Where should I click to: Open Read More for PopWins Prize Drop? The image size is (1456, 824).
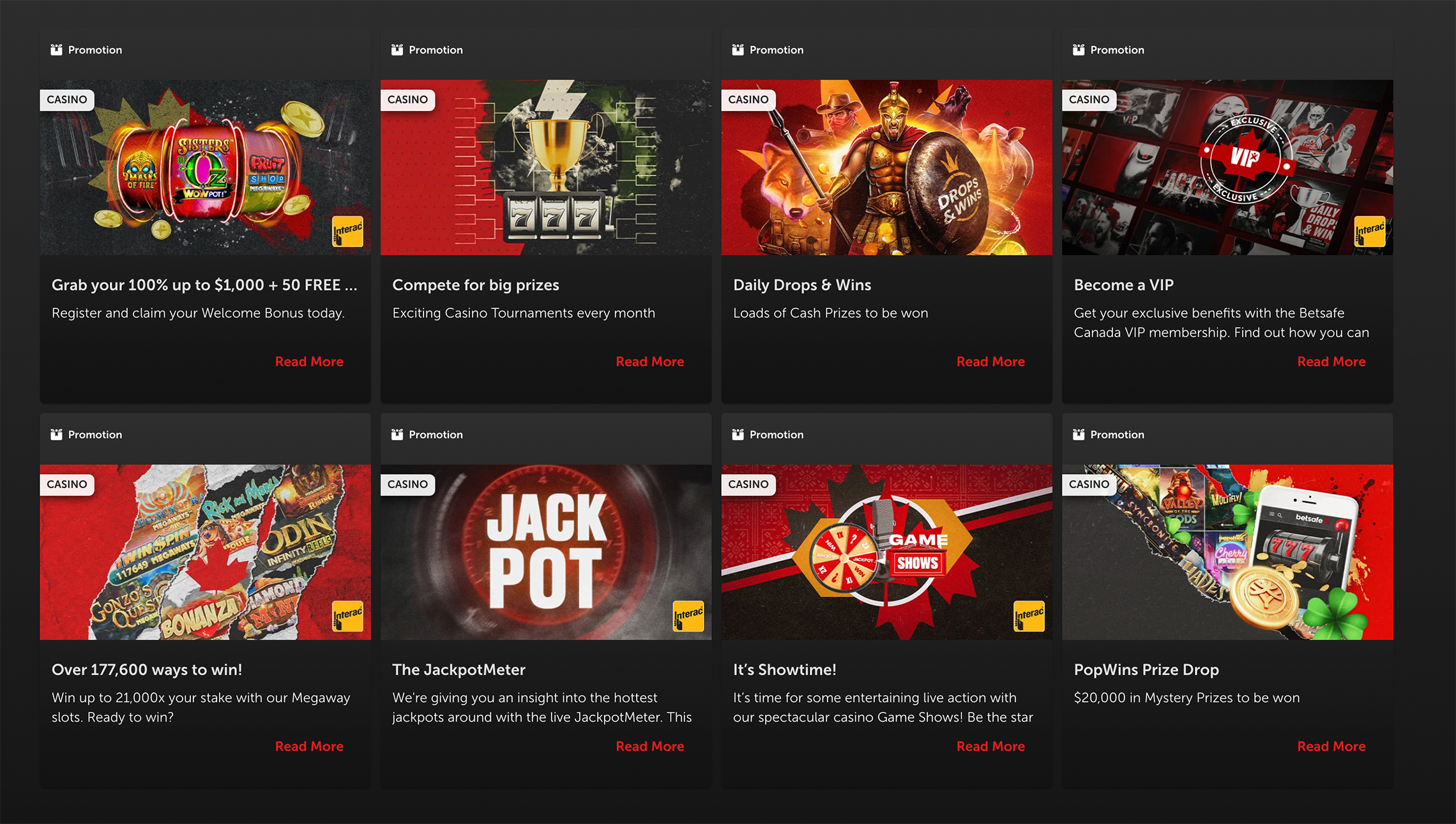click(x=1331, y=746)
